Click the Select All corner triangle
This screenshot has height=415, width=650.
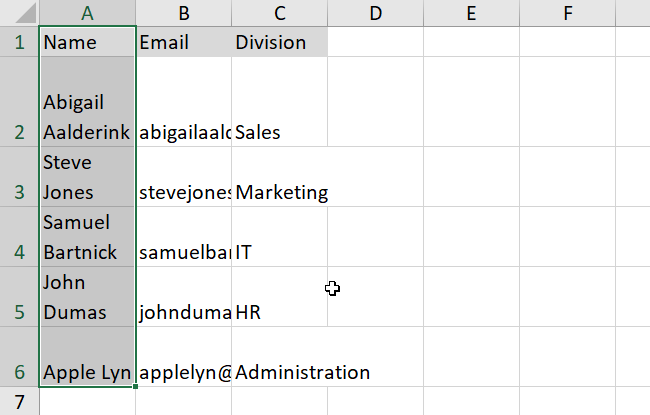coord(19,13)
